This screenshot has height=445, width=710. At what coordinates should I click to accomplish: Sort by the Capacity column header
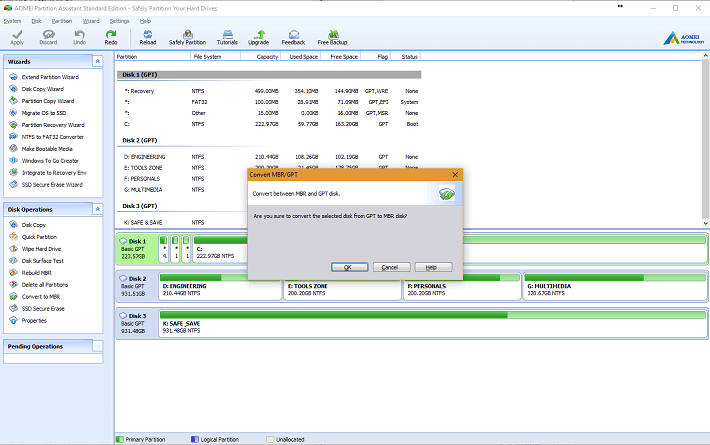point(261,57)
